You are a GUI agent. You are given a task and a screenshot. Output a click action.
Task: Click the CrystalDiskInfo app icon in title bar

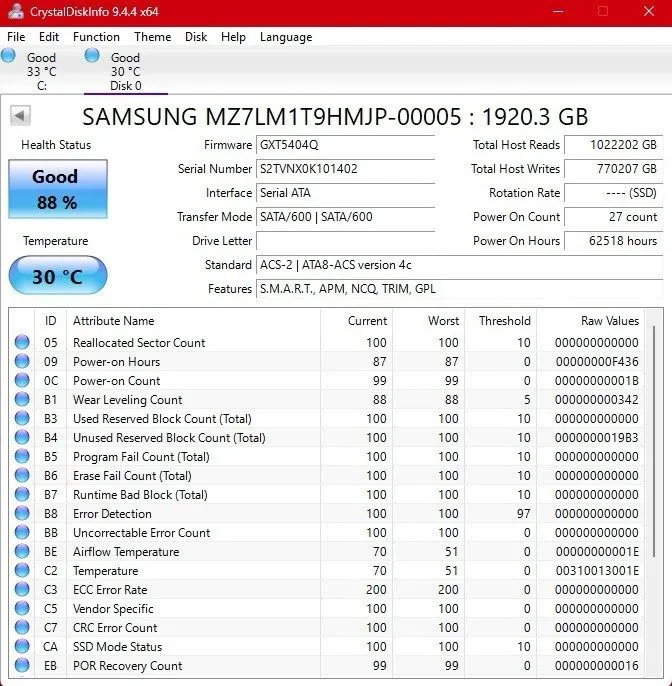point(15,11)
